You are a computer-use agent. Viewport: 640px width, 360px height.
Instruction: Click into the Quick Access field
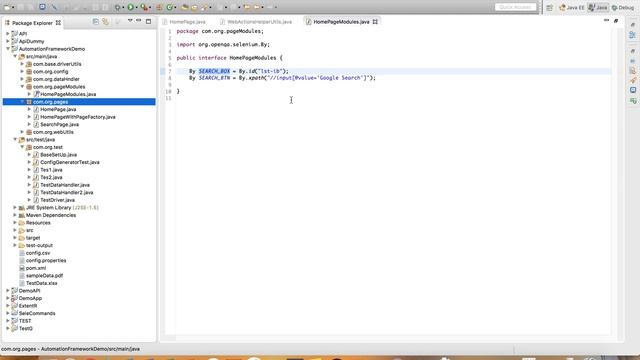click(x=516, y=7)
